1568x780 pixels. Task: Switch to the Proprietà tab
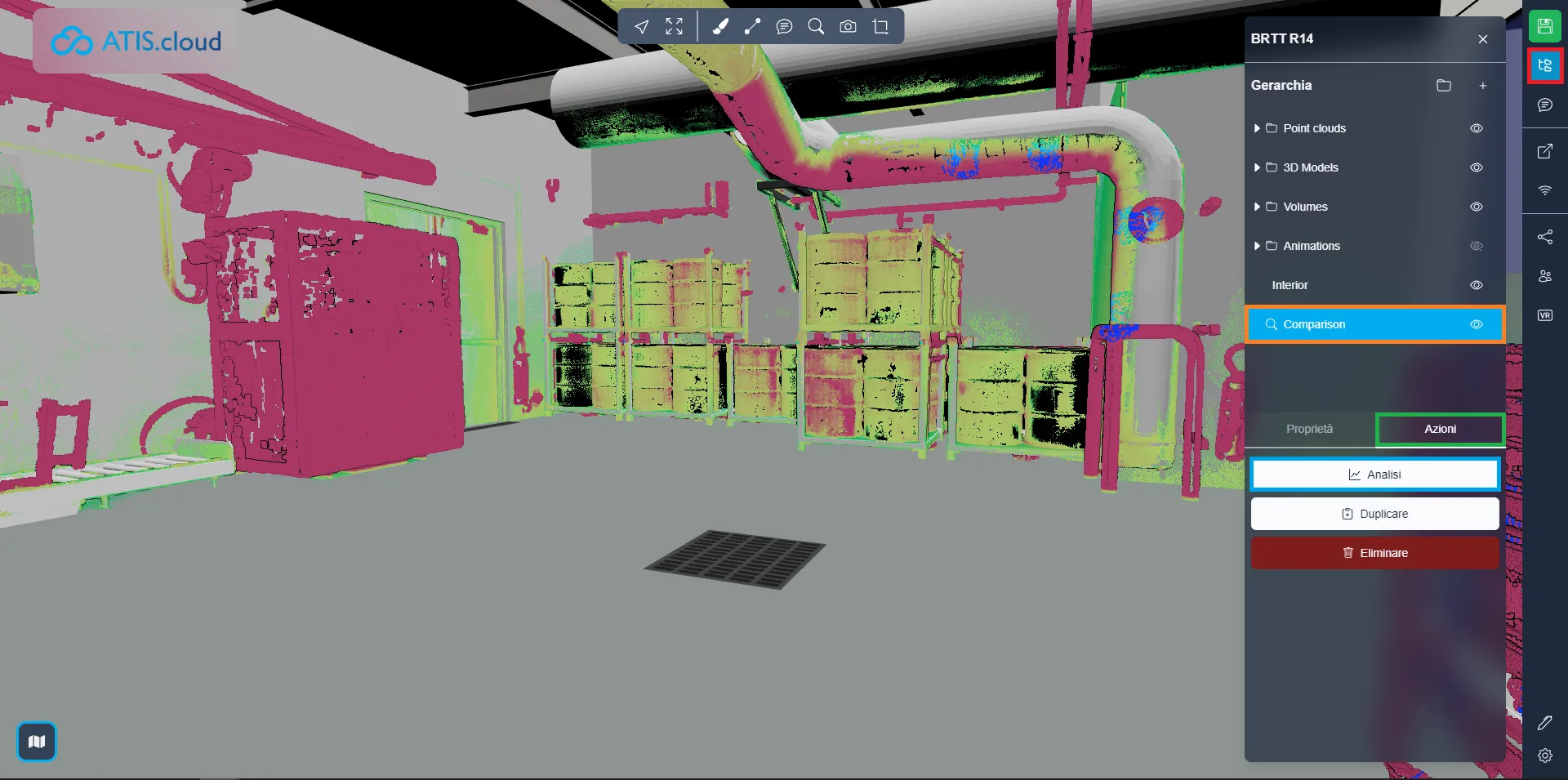point(1309,430)
